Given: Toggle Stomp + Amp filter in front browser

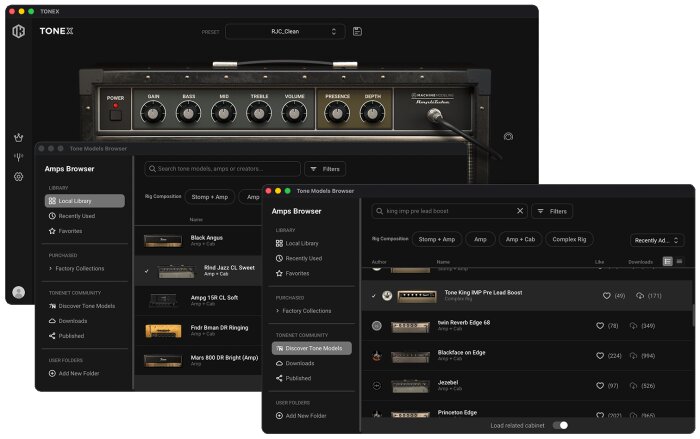Looking at the screenshot, I should point(437,239).
